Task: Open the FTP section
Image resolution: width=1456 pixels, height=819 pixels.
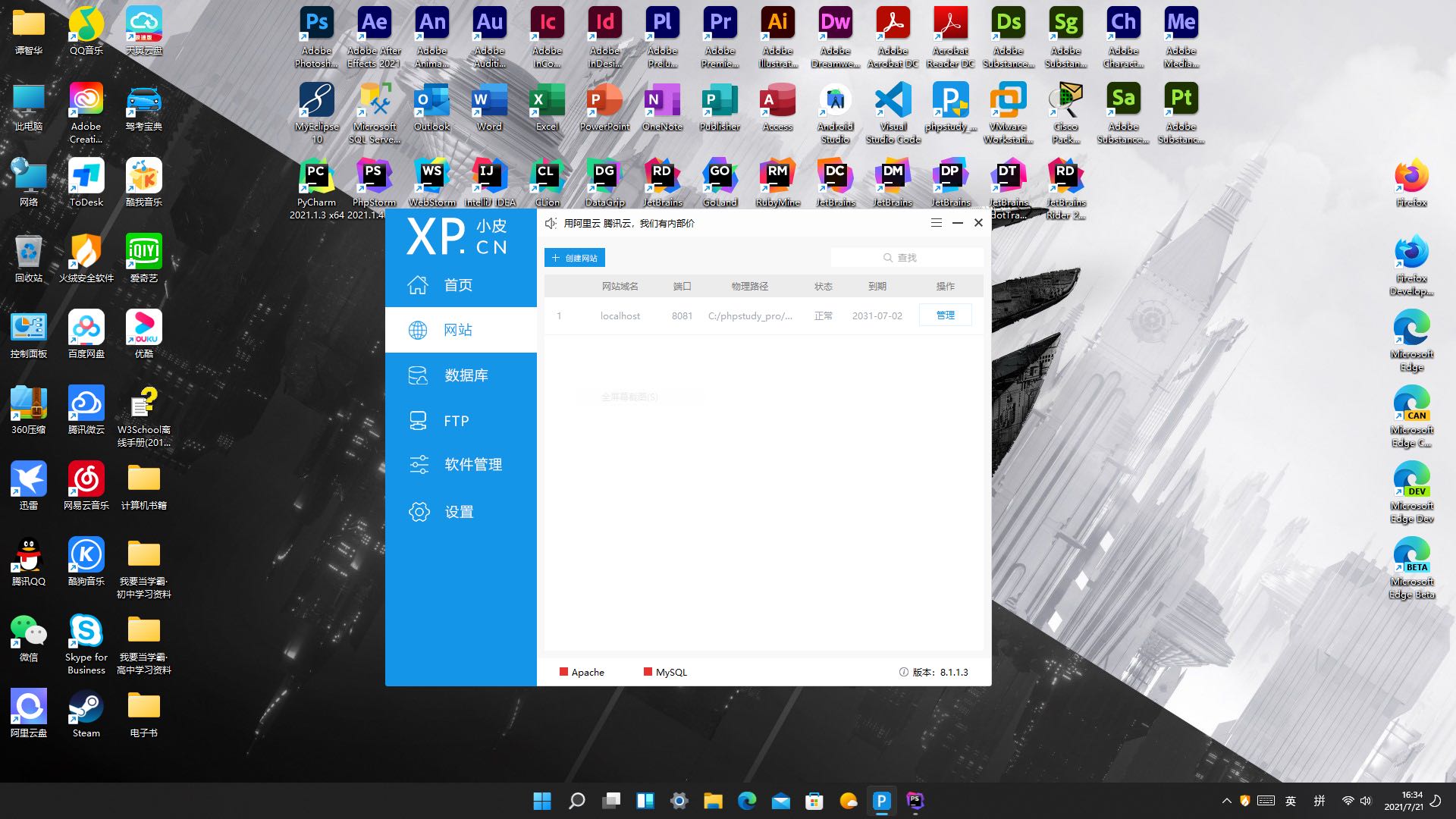Action: pos(456,421)
